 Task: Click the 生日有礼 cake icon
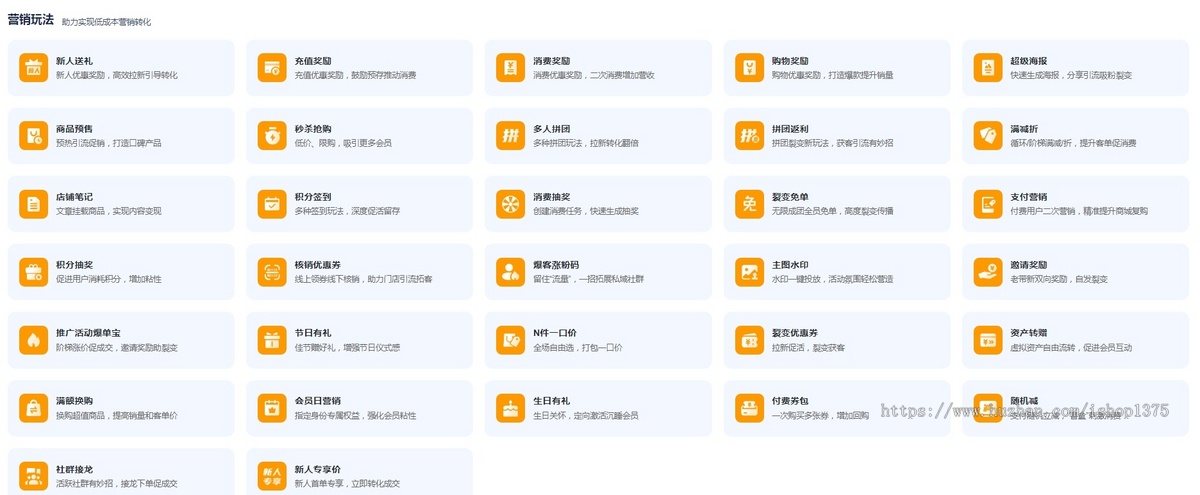(x=511, y=408)
